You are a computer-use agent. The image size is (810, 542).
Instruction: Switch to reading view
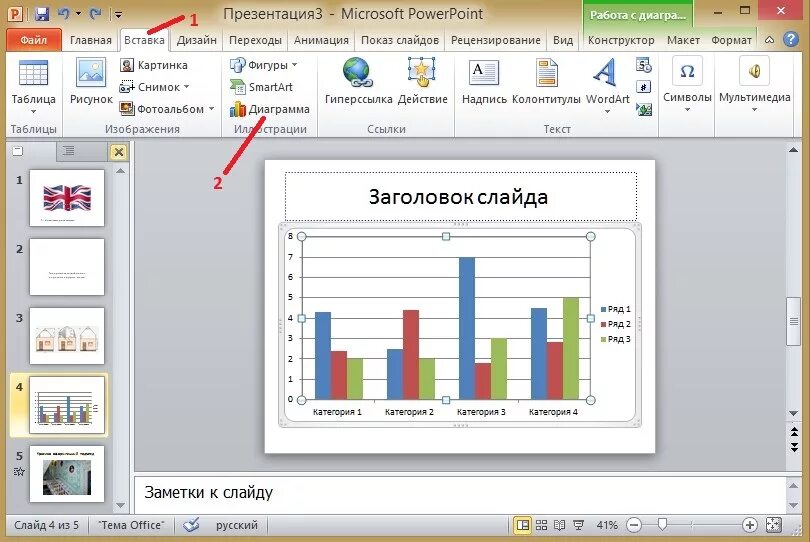(x=559, y=525)
